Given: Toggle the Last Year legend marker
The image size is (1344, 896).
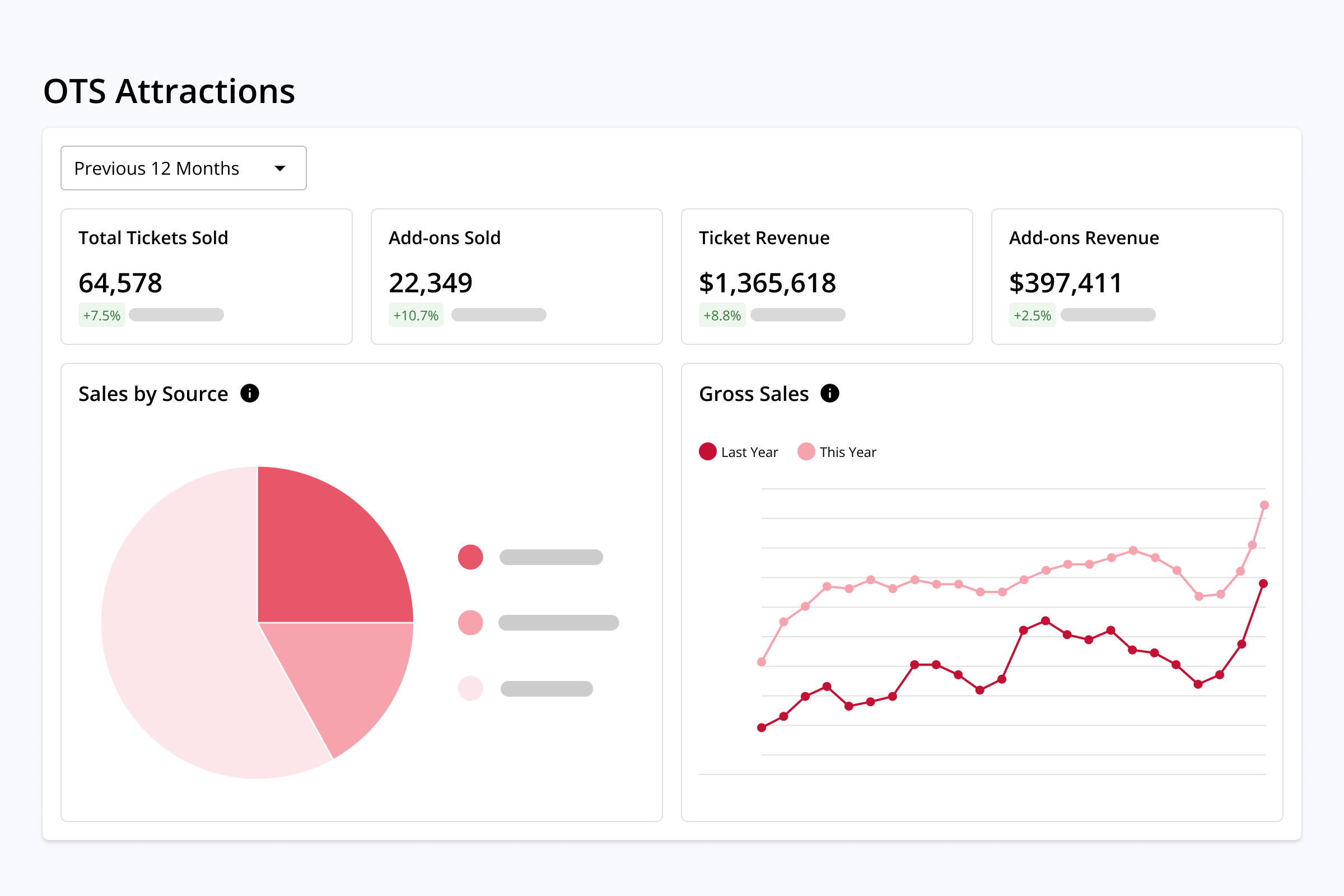Looking at the screenshot, I should pos(707,451).
